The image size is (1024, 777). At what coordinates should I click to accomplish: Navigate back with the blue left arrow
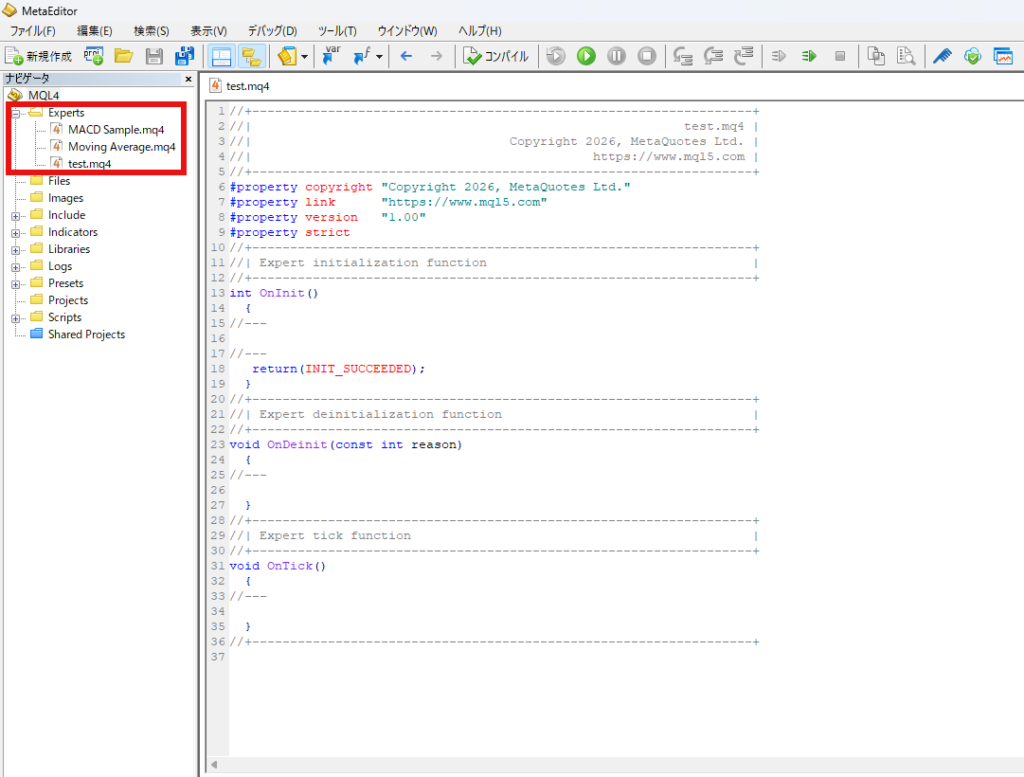point(406,56)
